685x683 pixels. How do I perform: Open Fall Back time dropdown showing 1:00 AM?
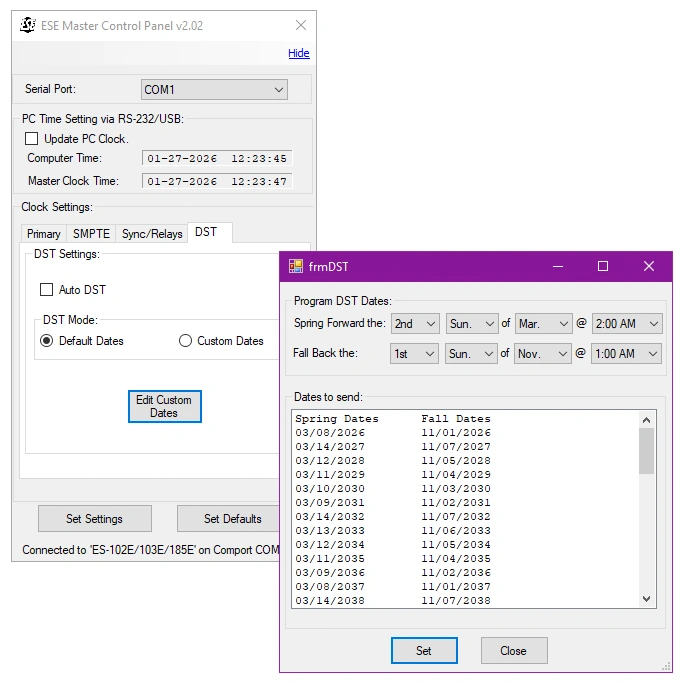pyautogui.click(x=626, y=354)
